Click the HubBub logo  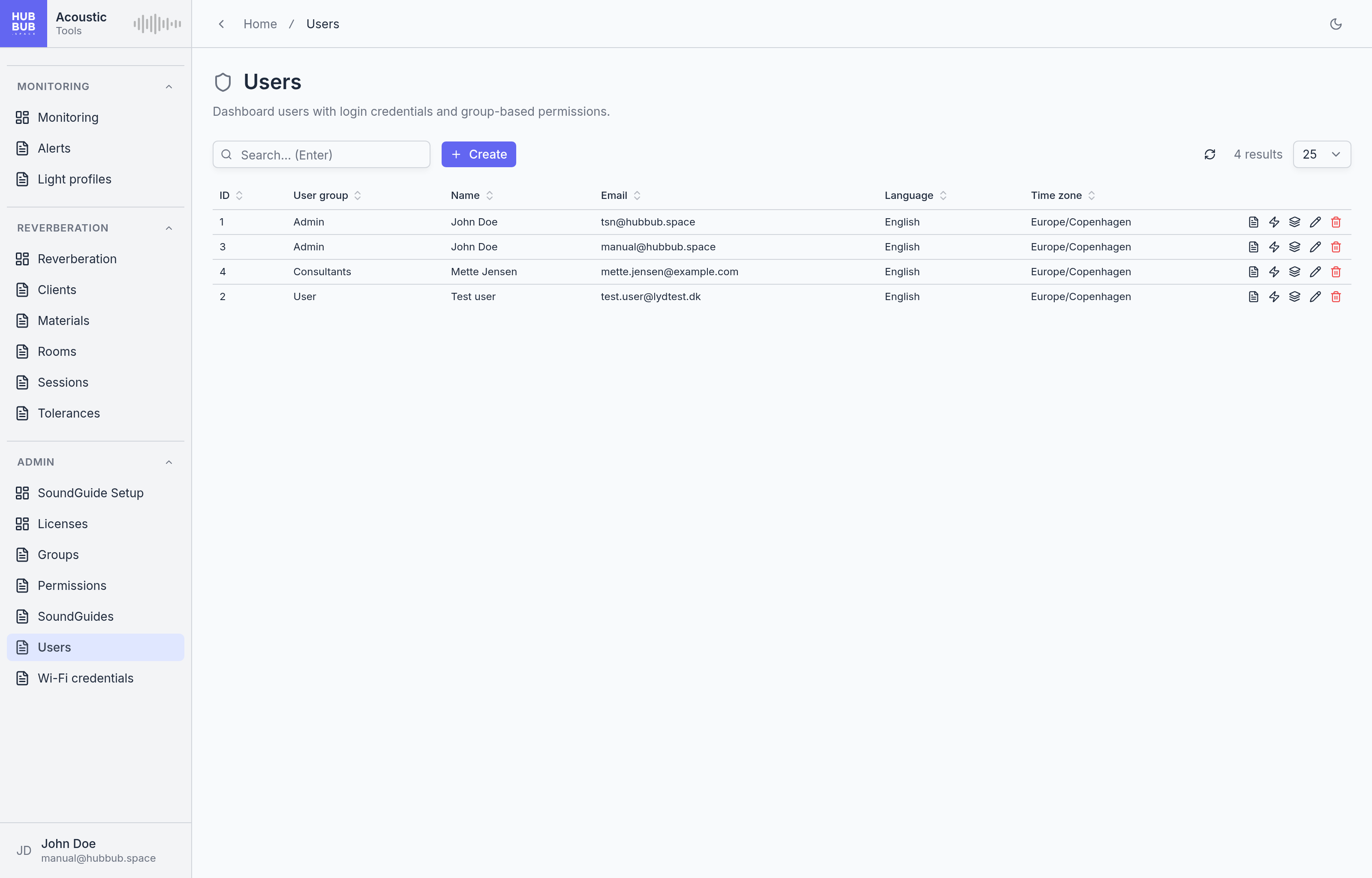point(24,24)
